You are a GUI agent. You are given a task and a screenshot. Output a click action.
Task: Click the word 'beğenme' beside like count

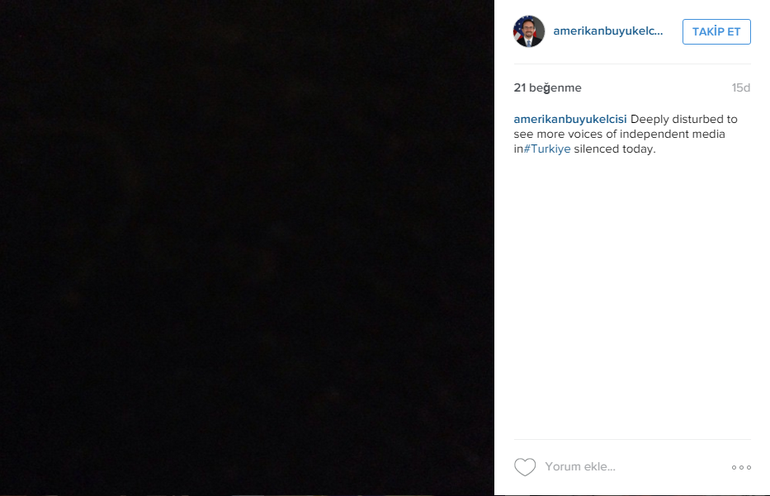(555, 88)
